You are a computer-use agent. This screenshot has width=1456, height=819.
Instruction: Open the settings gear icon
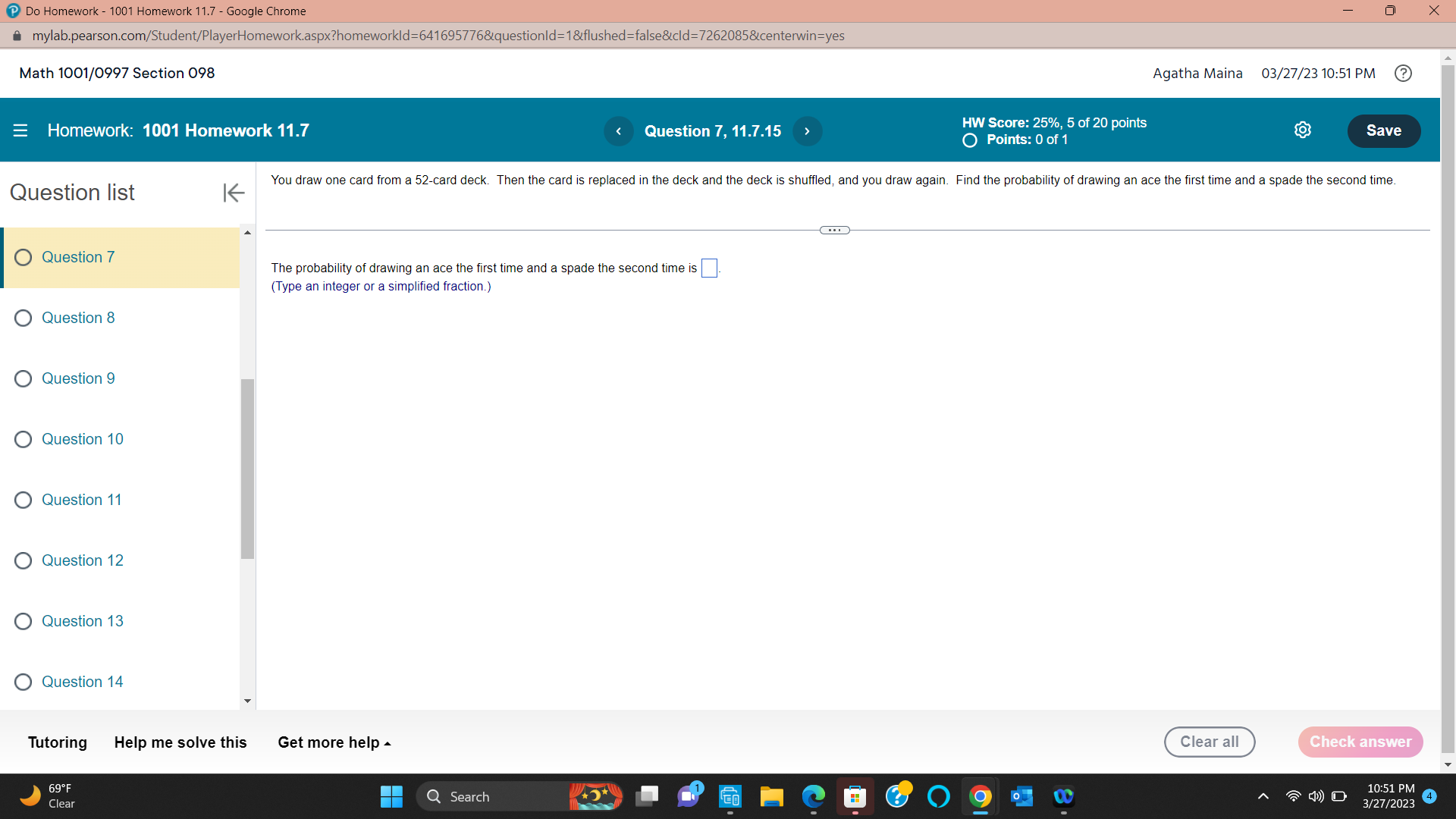point(1302,130)
